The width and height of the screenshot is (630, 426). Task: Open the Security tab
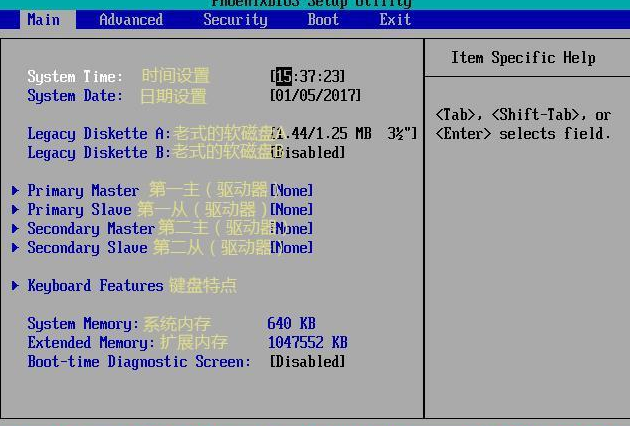pos(235,19)
